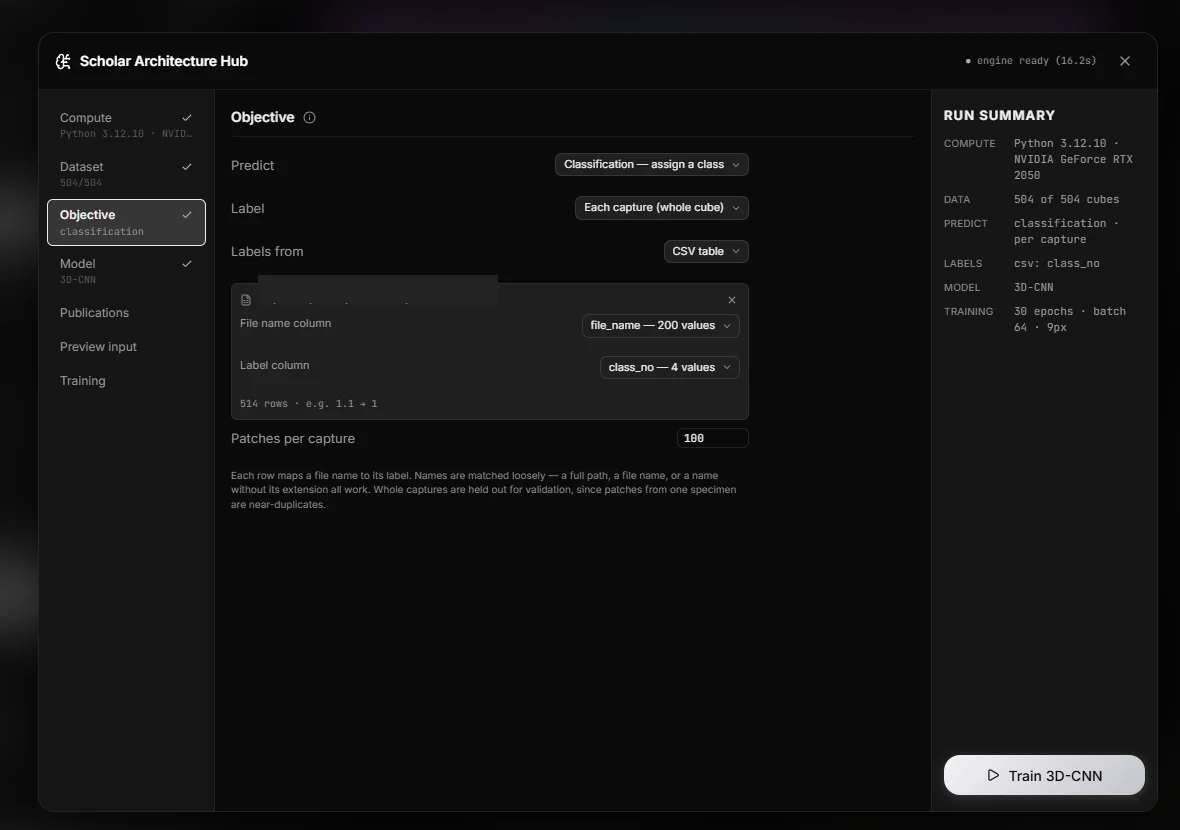
Task: Go to the Dataset step
Action: click(126, 174)
